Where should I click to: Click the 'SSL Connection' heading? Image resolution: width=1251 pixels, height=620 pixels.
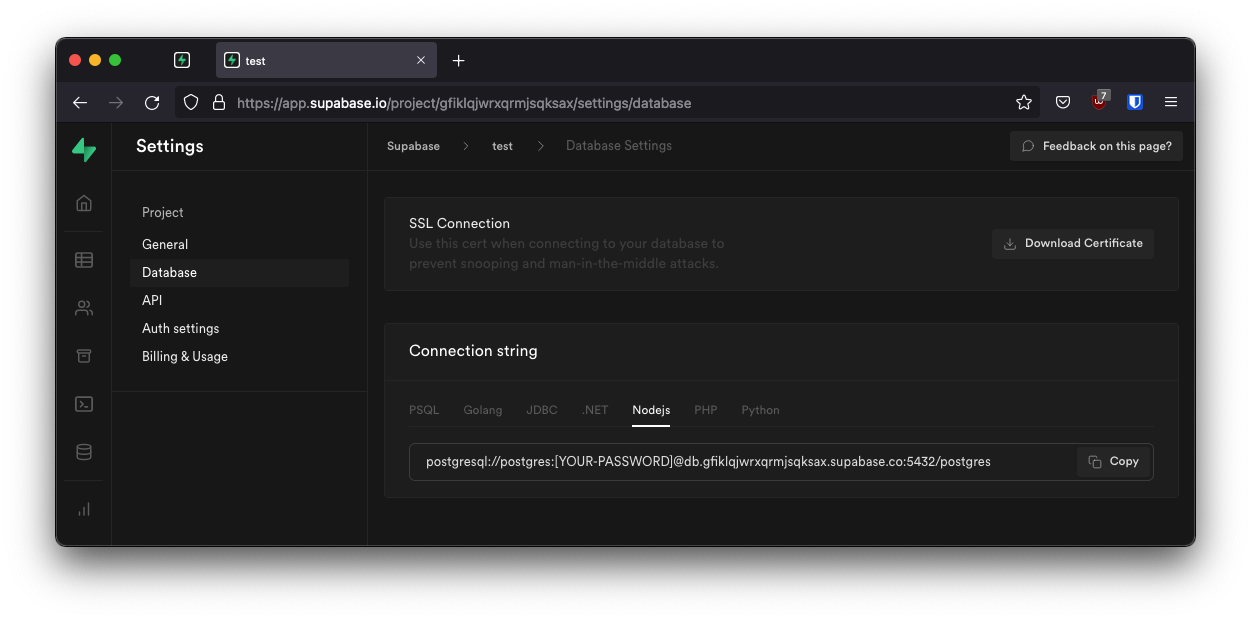[459, 224]
